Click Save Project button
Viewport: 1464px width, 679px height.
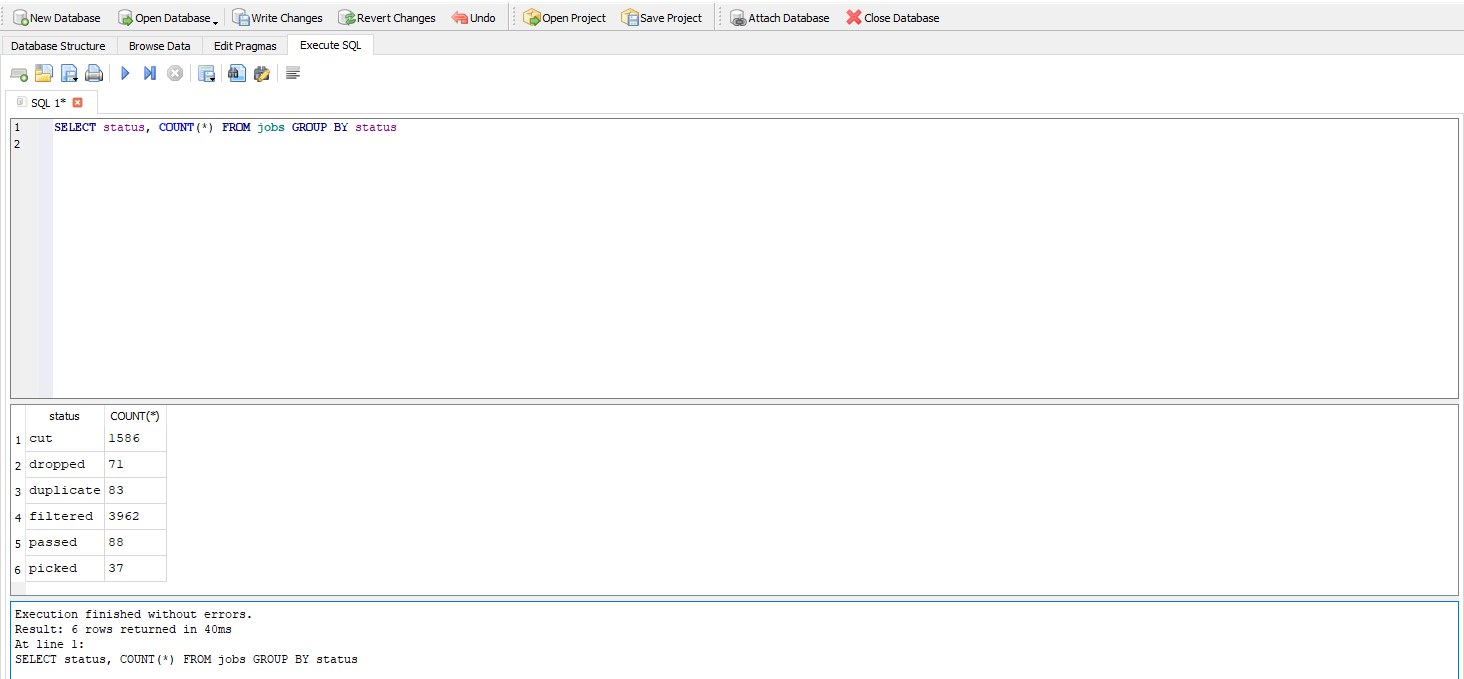coord(662,17)
